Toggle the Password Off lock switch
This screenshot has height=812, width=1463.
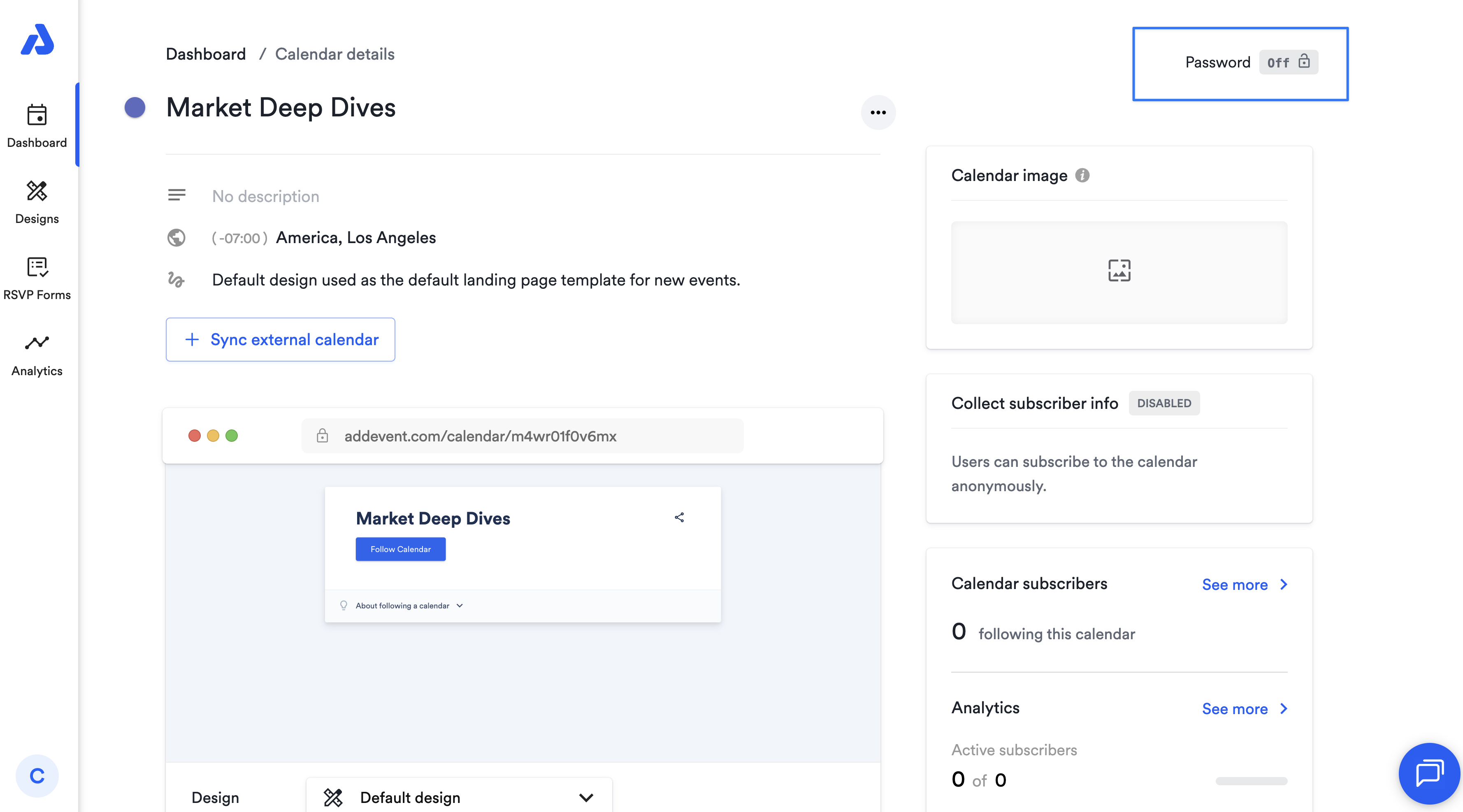[x=1288, y=63]
